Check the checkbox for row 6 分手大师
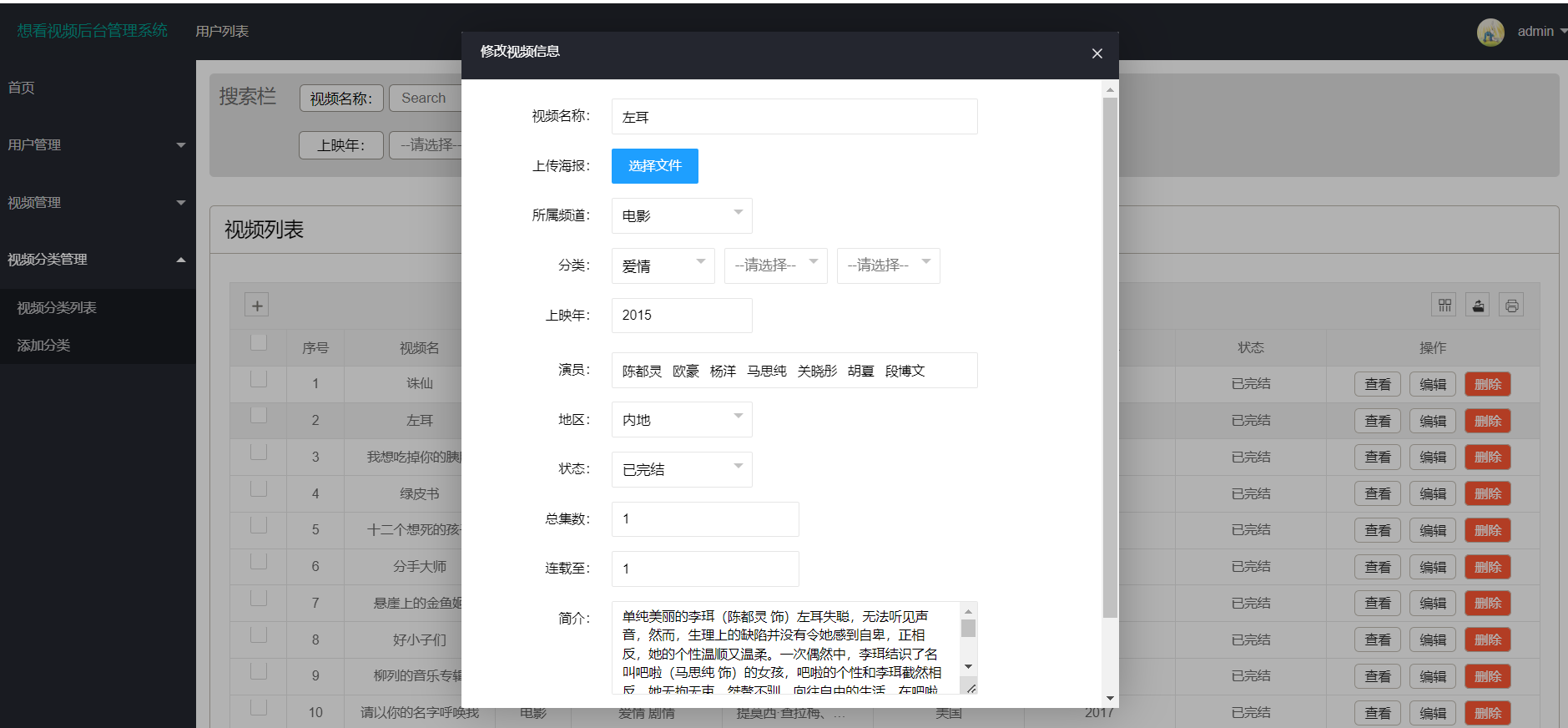1568x728 pixels. click(259, 561)
